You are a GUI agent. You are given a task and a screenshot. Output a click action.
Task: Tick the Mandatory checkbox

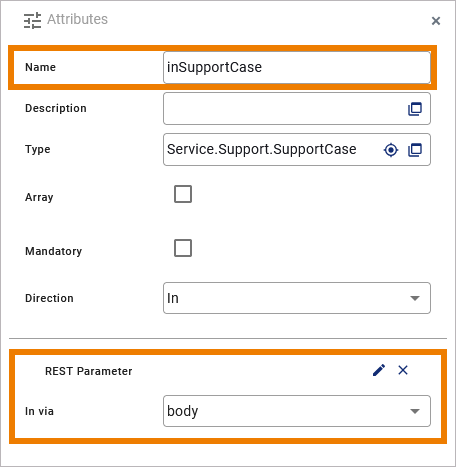tap(183, 248)
